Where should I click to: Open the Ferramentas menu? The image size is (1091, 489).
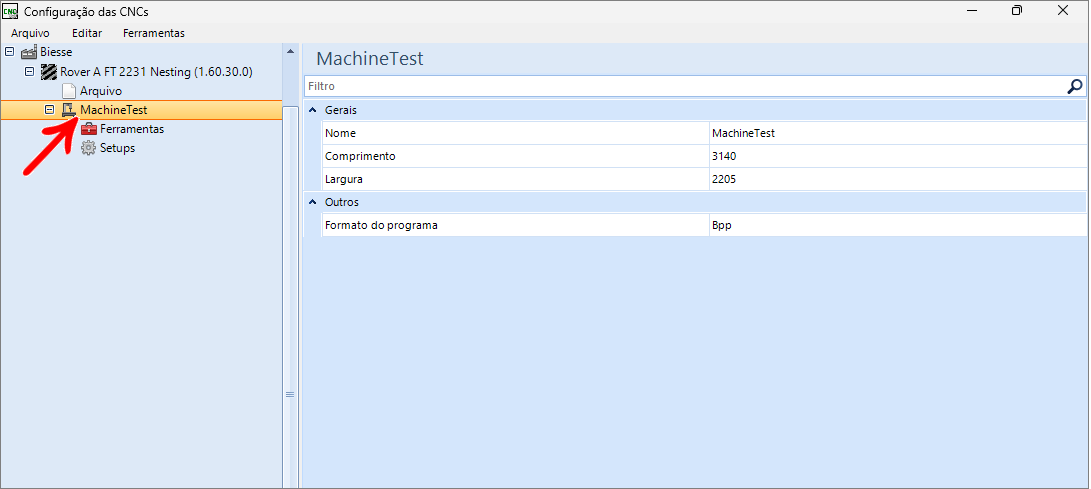pyautogui.click(x=154, y=33)
